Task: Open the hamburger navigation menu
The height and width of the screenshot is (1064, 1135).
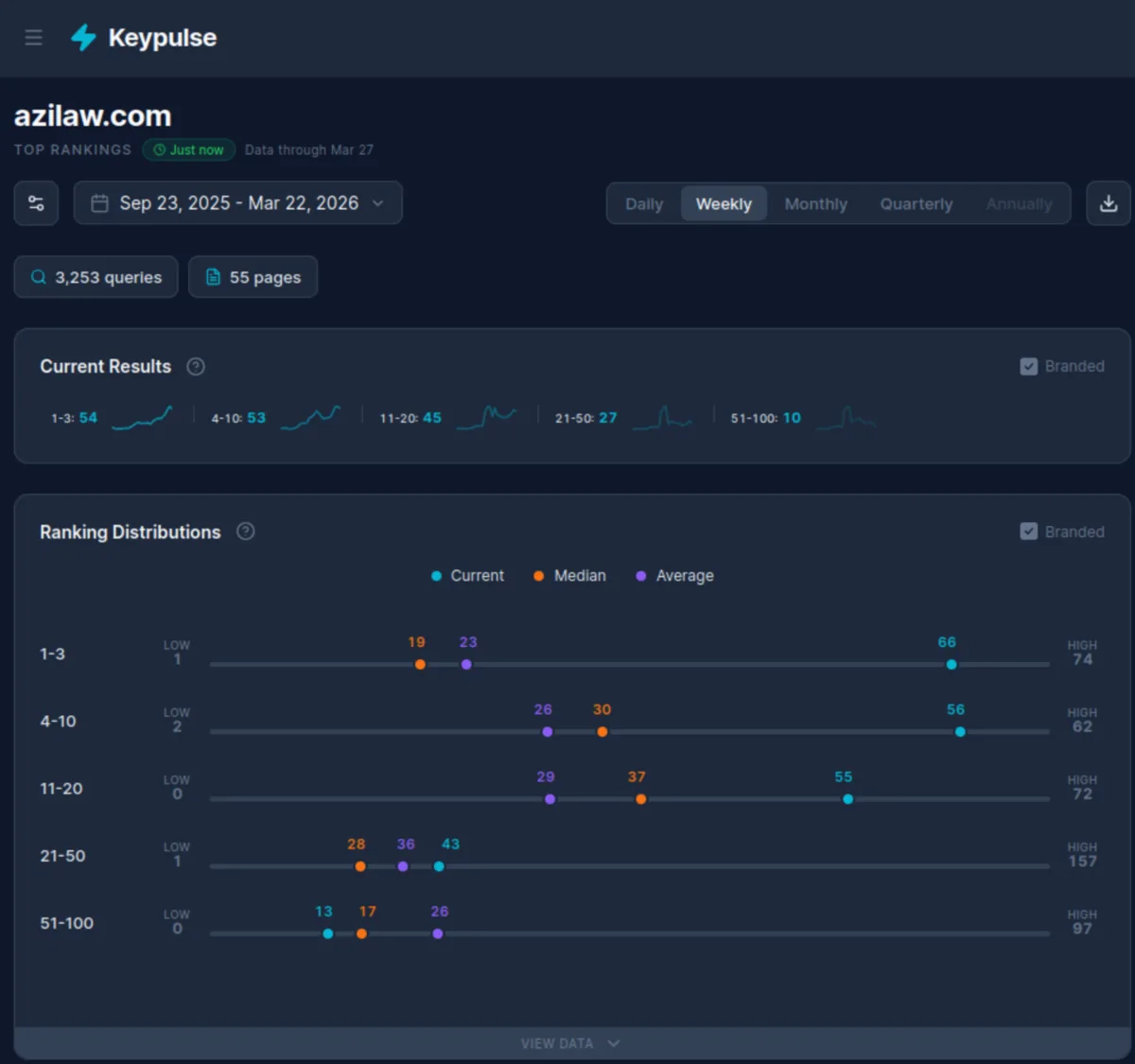Action: point(33,38)
